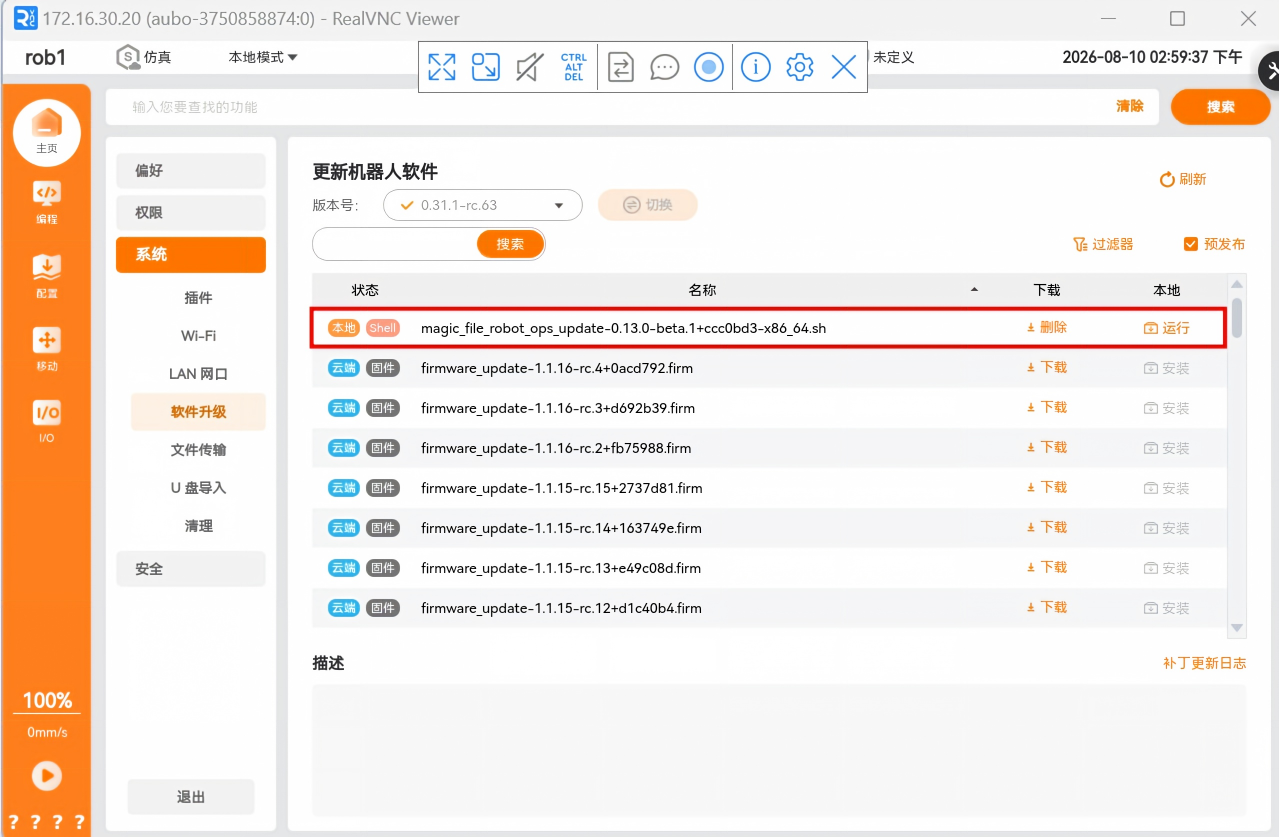Click VNC scale to fit icon
The image size is (1279, 837).
[486, 67]
